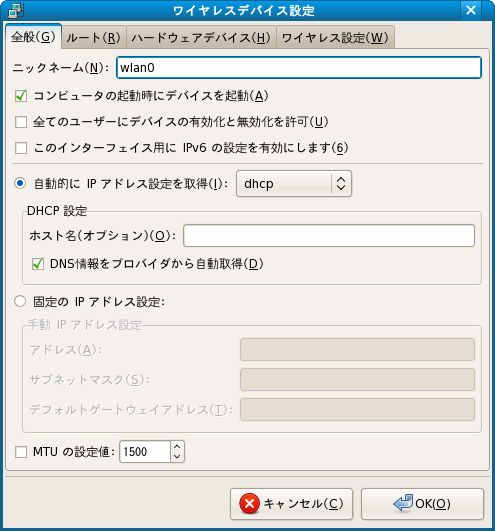Click in the wlan0 nickname field
The height and width of the screenshot is (531, 495).
pos(299,68)
